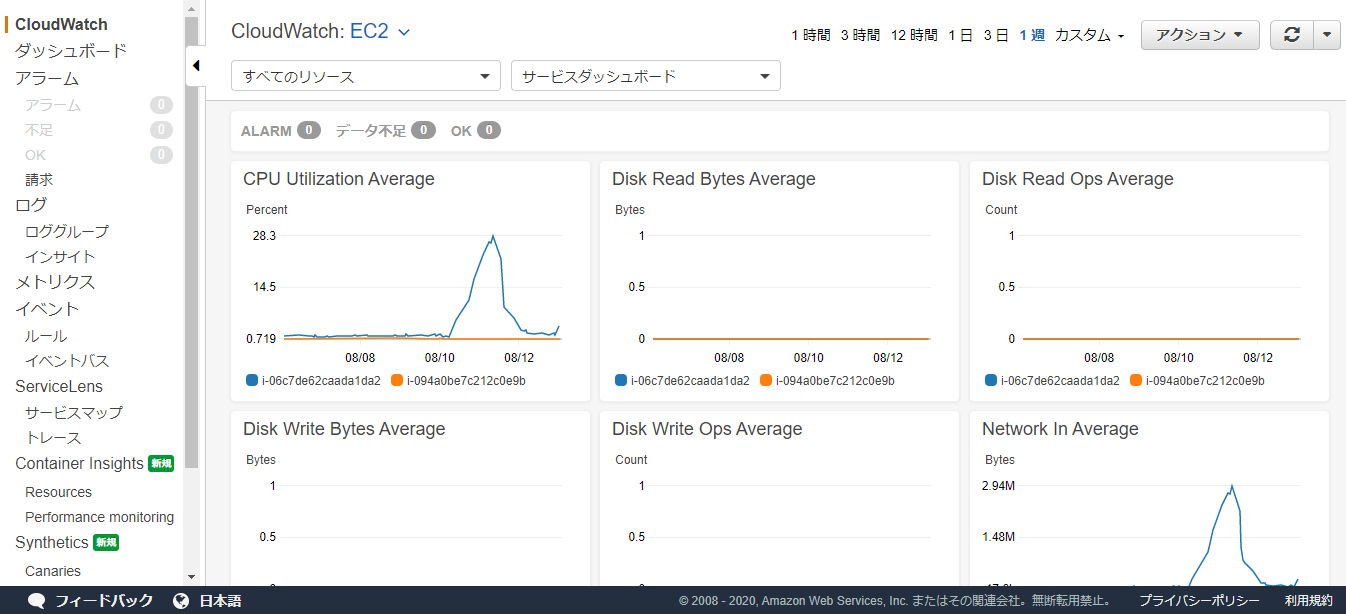Open Performance monitoring in sidebar

[99, 517]
